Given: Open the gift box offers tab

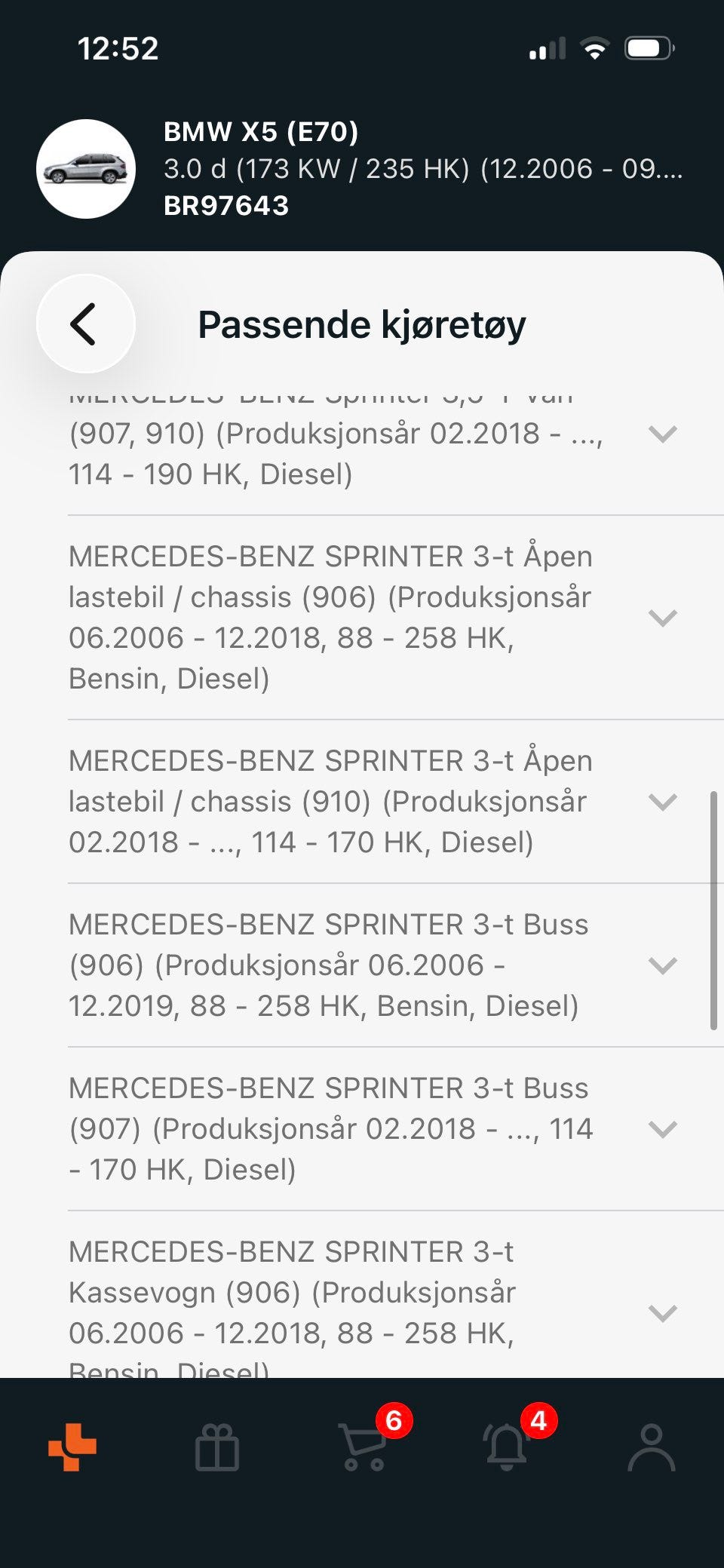Looking at the screenshot, I should click(217, 1447).
